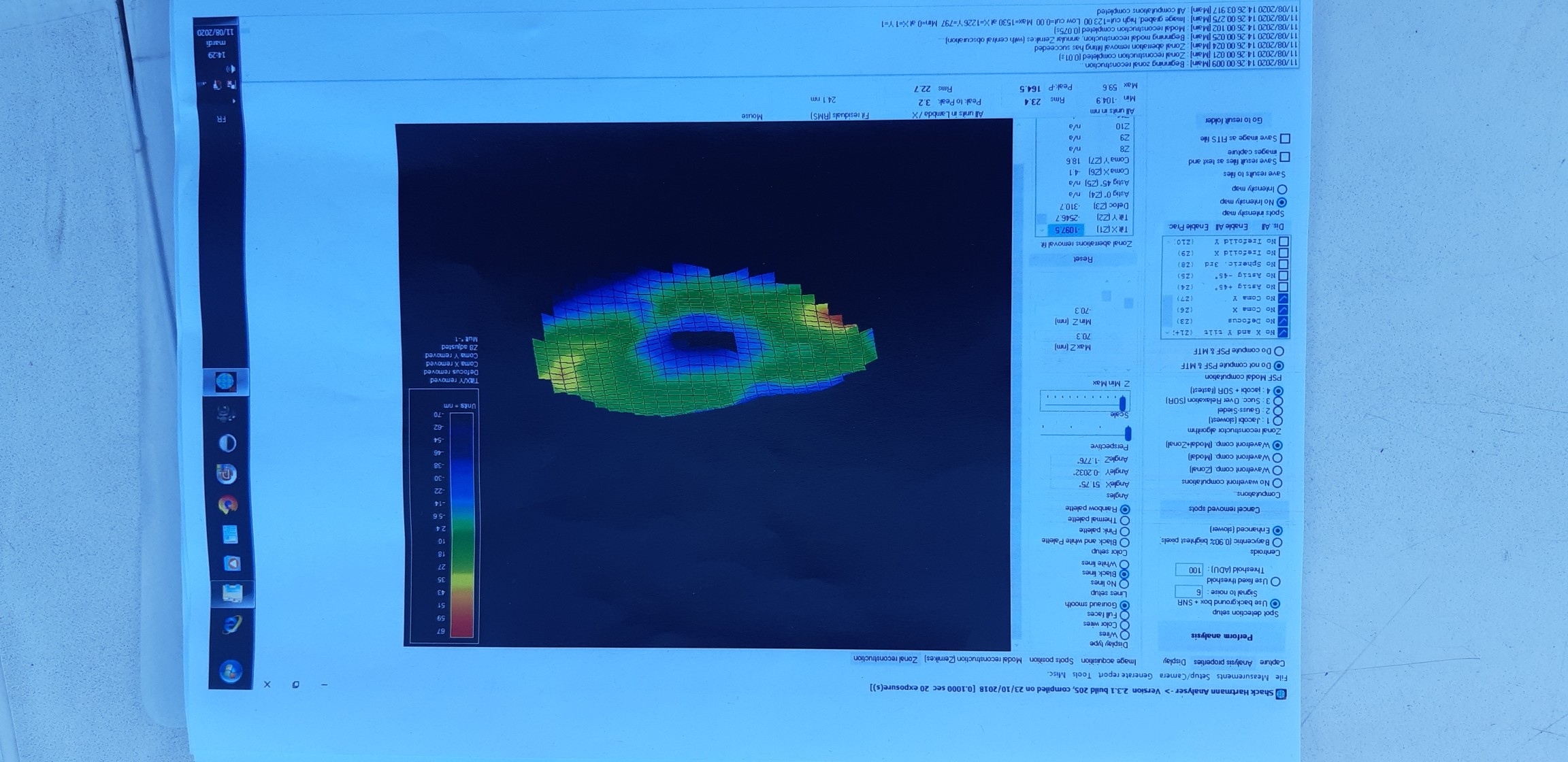Enable the No Astig +45° checkbox
1568x762 pixels.
[x=1283, y=287]
